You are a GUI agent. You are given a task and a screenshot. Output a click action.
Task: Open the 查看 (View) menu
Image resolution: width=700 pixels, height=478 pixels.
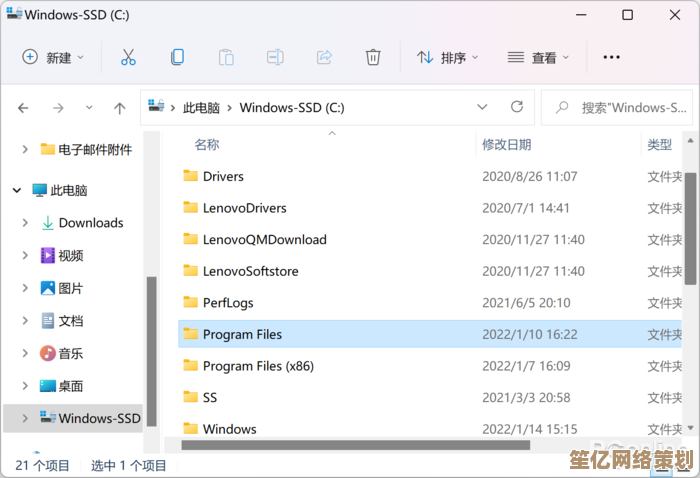(539, 57)
